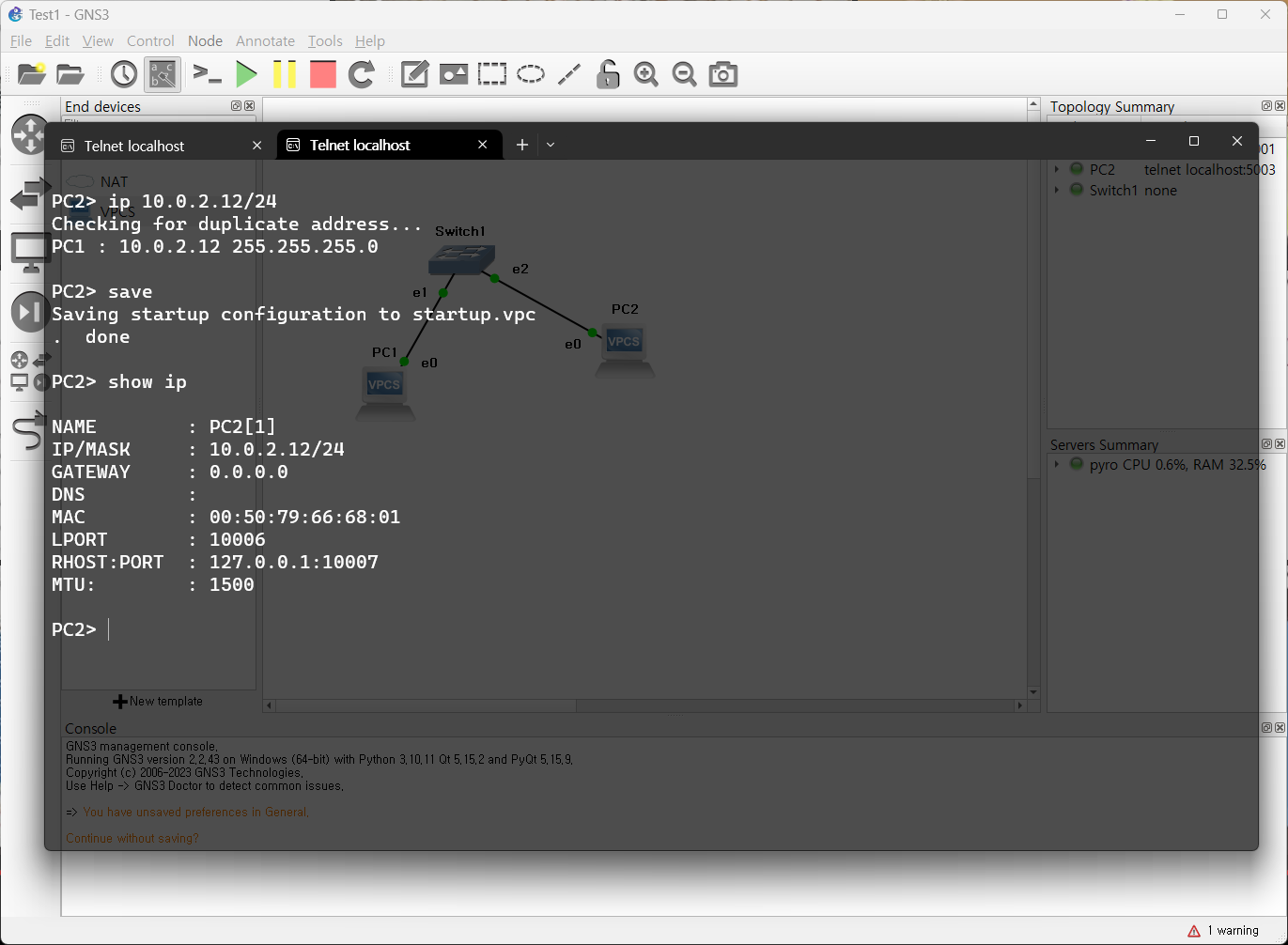Open the Control menu
Image resolution: width=1288 pixels, height=945 pixels.
point(150,40)
